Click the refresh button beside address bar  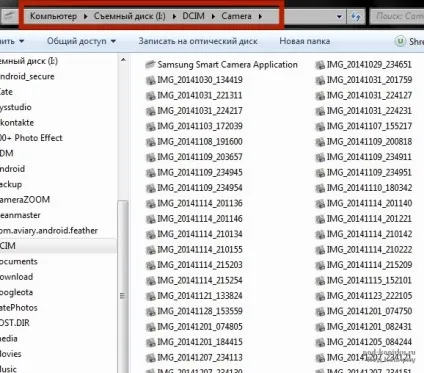(x=356, y=16)
